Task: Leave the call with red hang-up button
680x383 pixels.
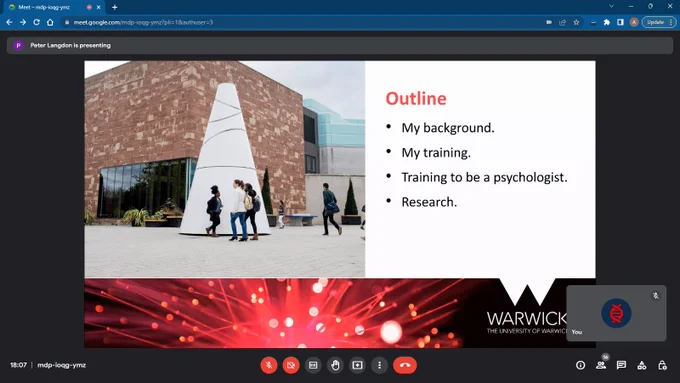Action: [x=405, y=365]
